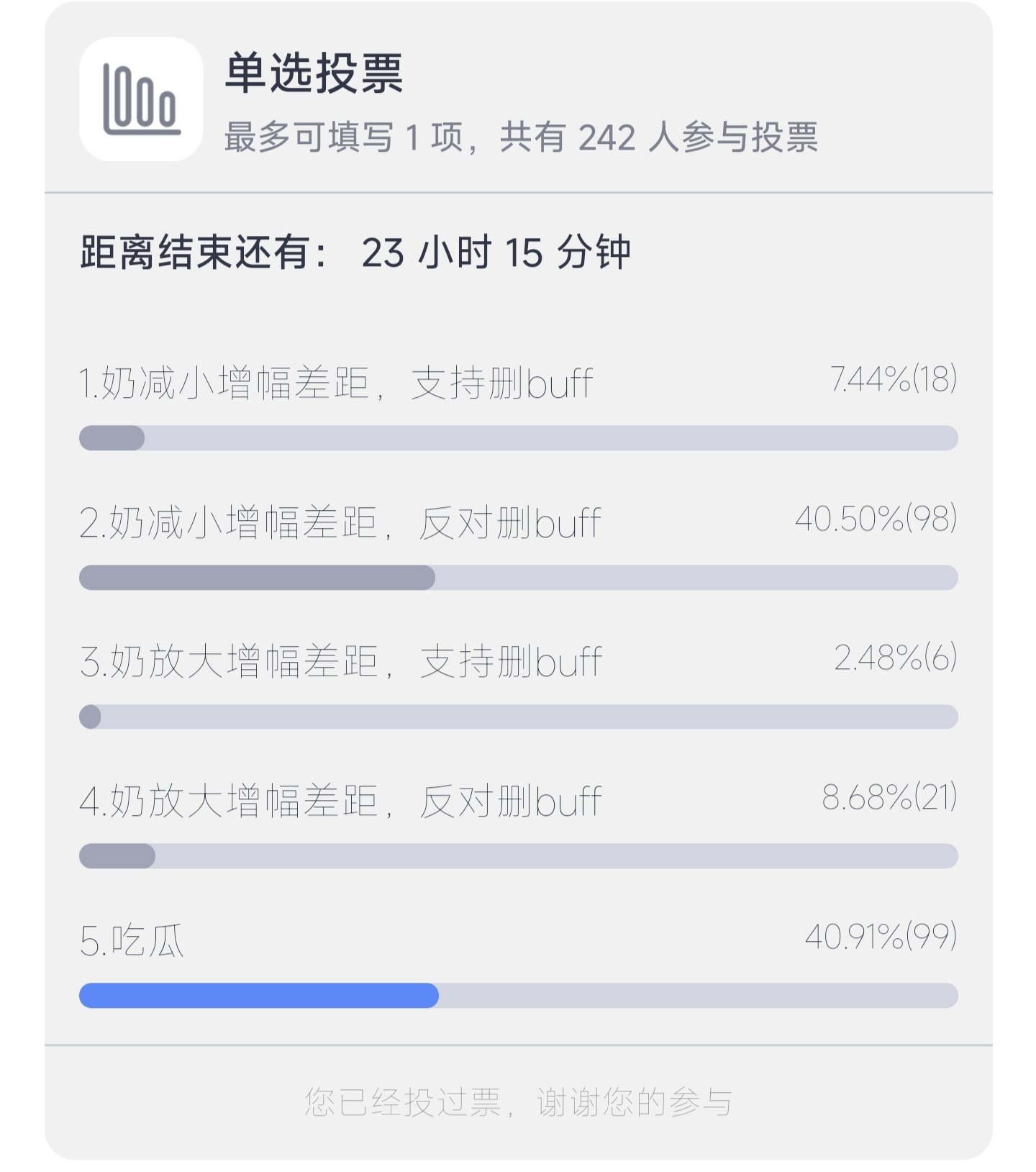
Task: Click the countdown text 23 小时 15 分钟
Action: coord(496,253)
